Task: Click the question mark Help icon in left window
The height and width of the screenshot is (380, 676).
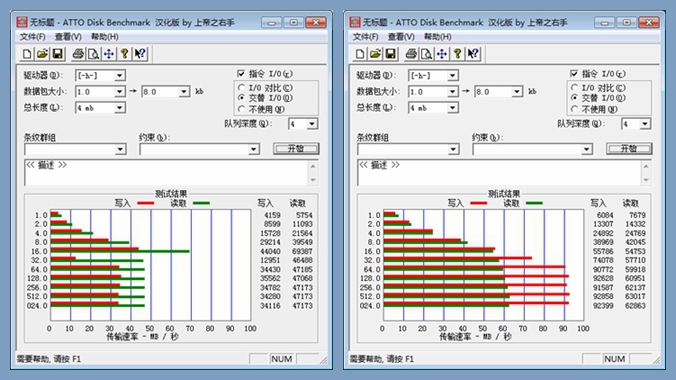Action: 125,54
